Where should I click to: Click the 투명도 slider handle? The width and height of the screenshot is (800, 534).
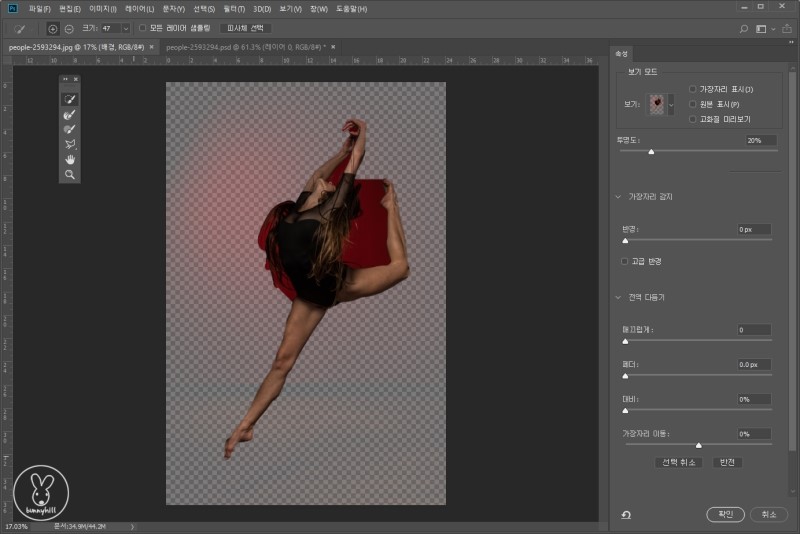click(651, 152)
